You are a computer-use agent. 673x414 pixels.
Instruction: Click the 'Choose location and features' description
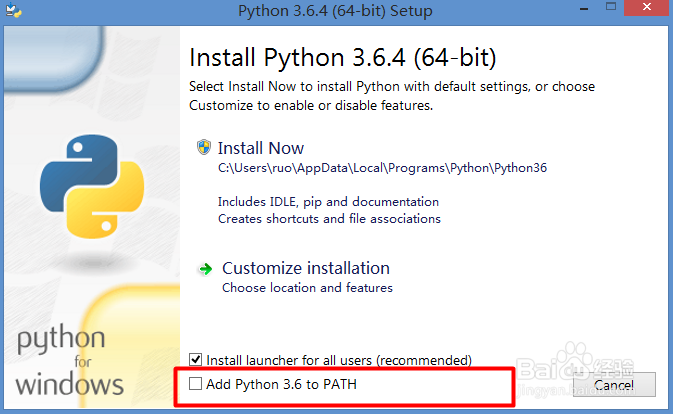tap(307, 288)
